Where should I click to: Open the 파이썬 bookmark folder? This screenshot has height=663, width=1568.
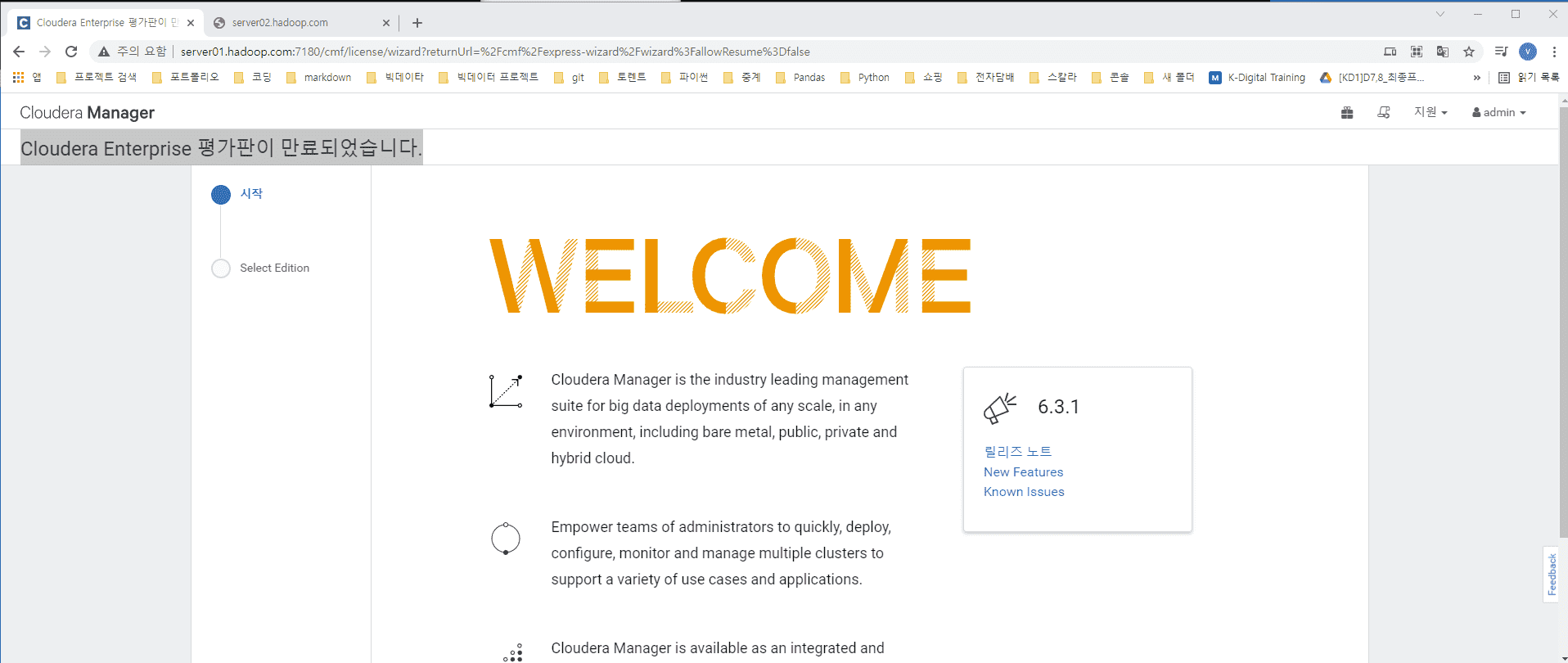click(685, 78)
